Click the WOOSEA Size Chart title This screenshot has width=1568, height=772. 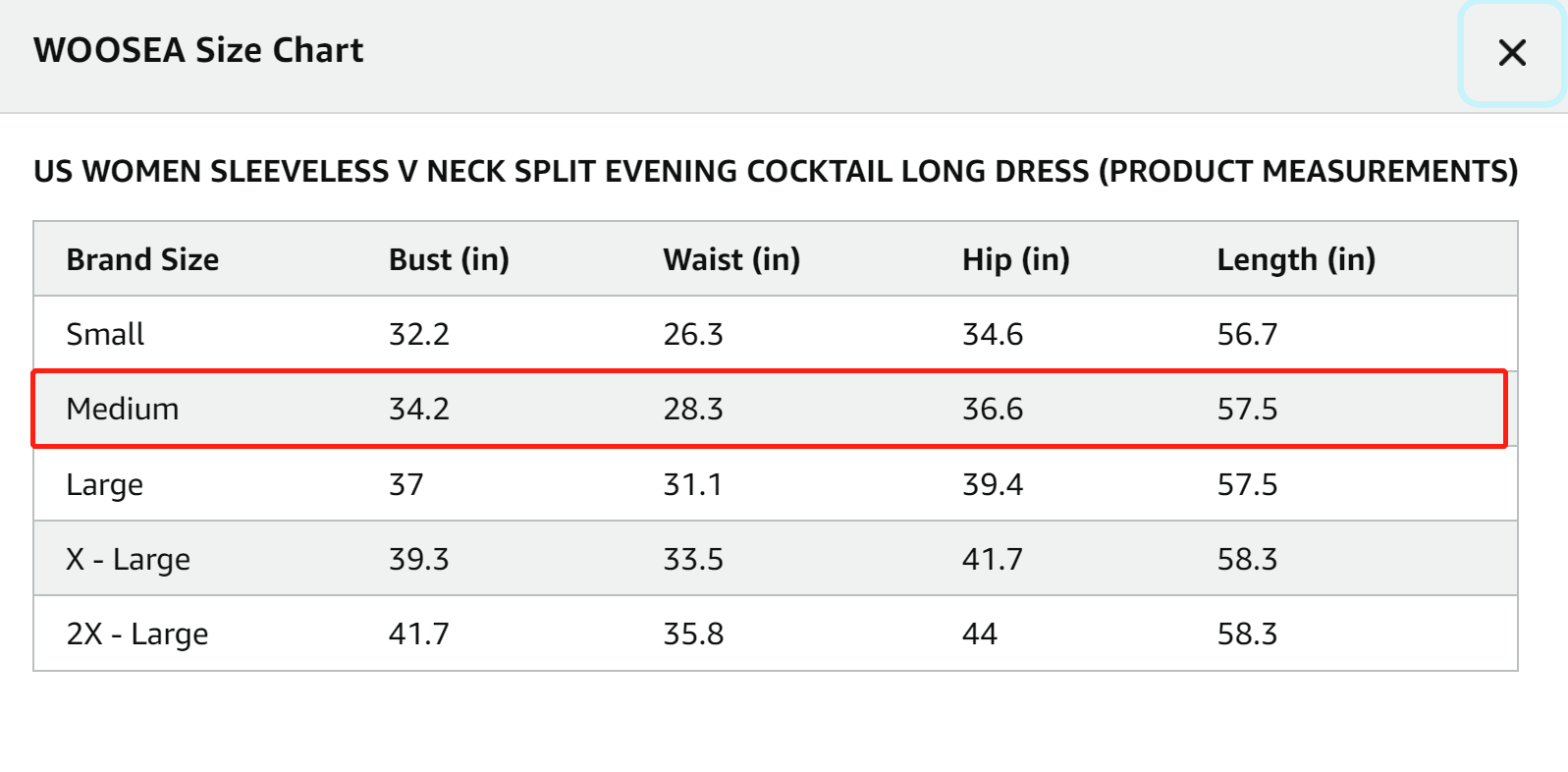pyautogui.click(x=198, y=50)
